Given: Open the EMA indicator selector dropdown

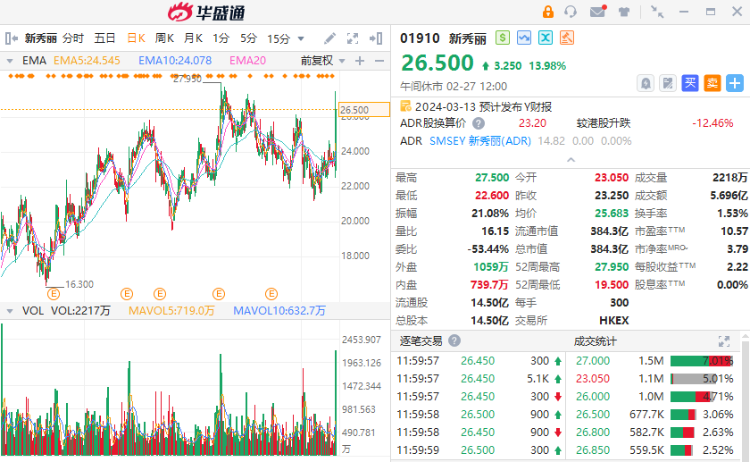Looking at the screenshot, I should tap(10, 61).
